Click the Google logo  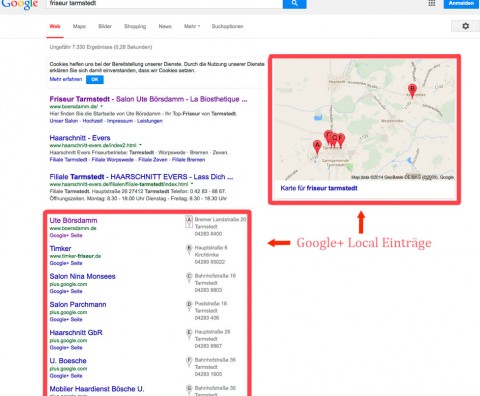pyautogui.click(x=19, y=5)
